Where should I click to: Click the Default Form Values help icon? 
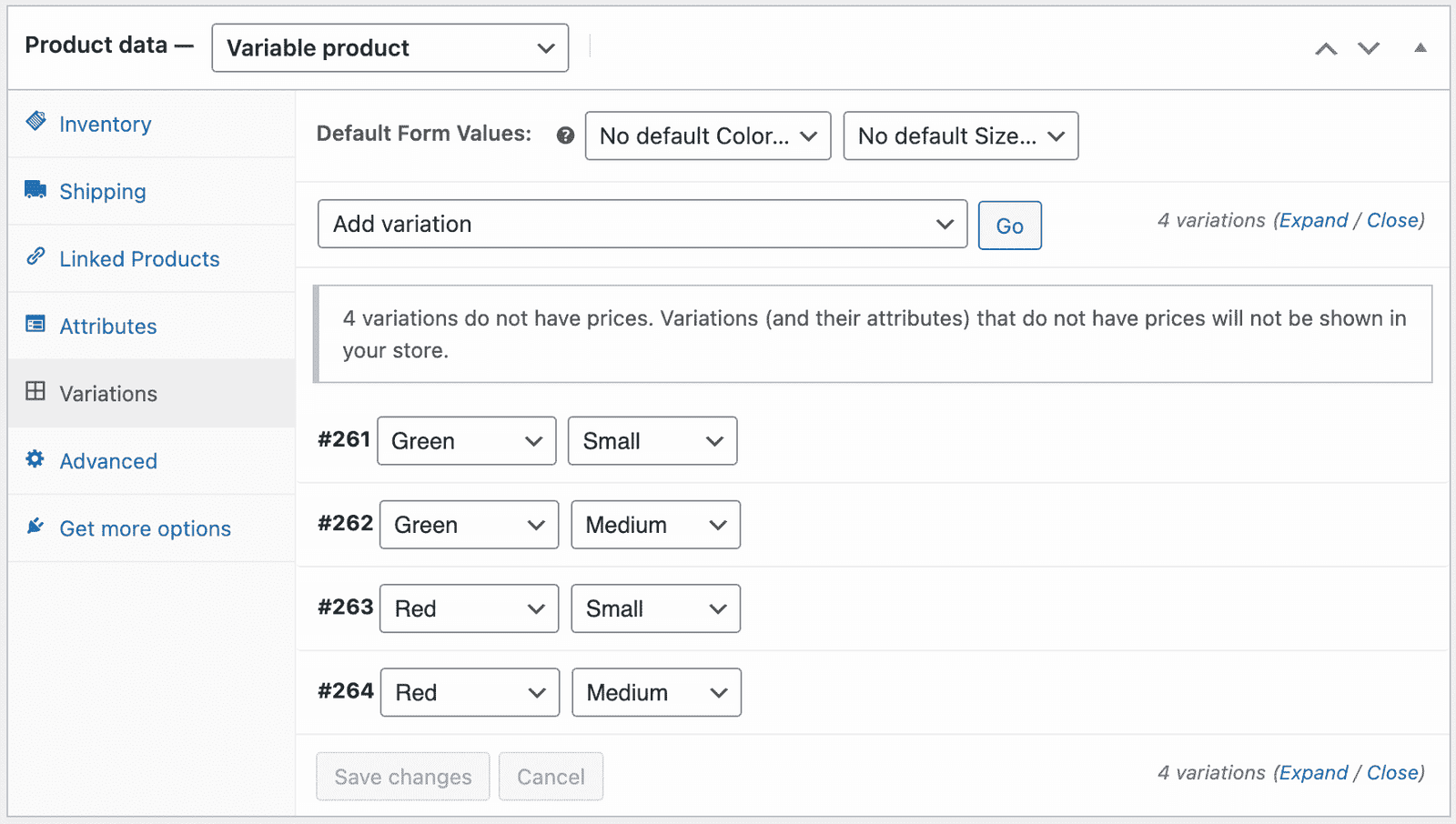coord(565,136)
